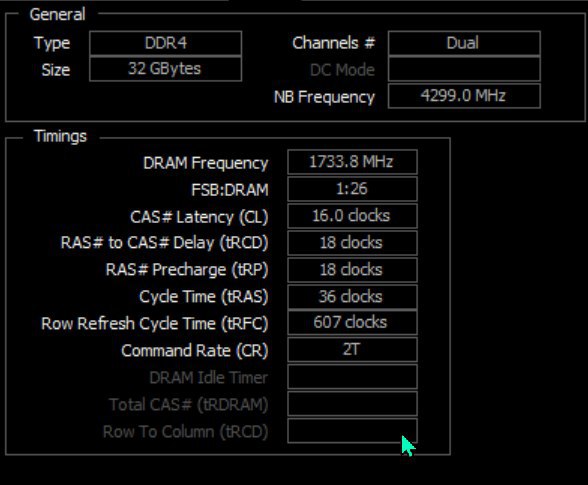Click the Cycle Time (tRAS) label
Viewport: 588px width, 485px height.
[x=204, y=297]
